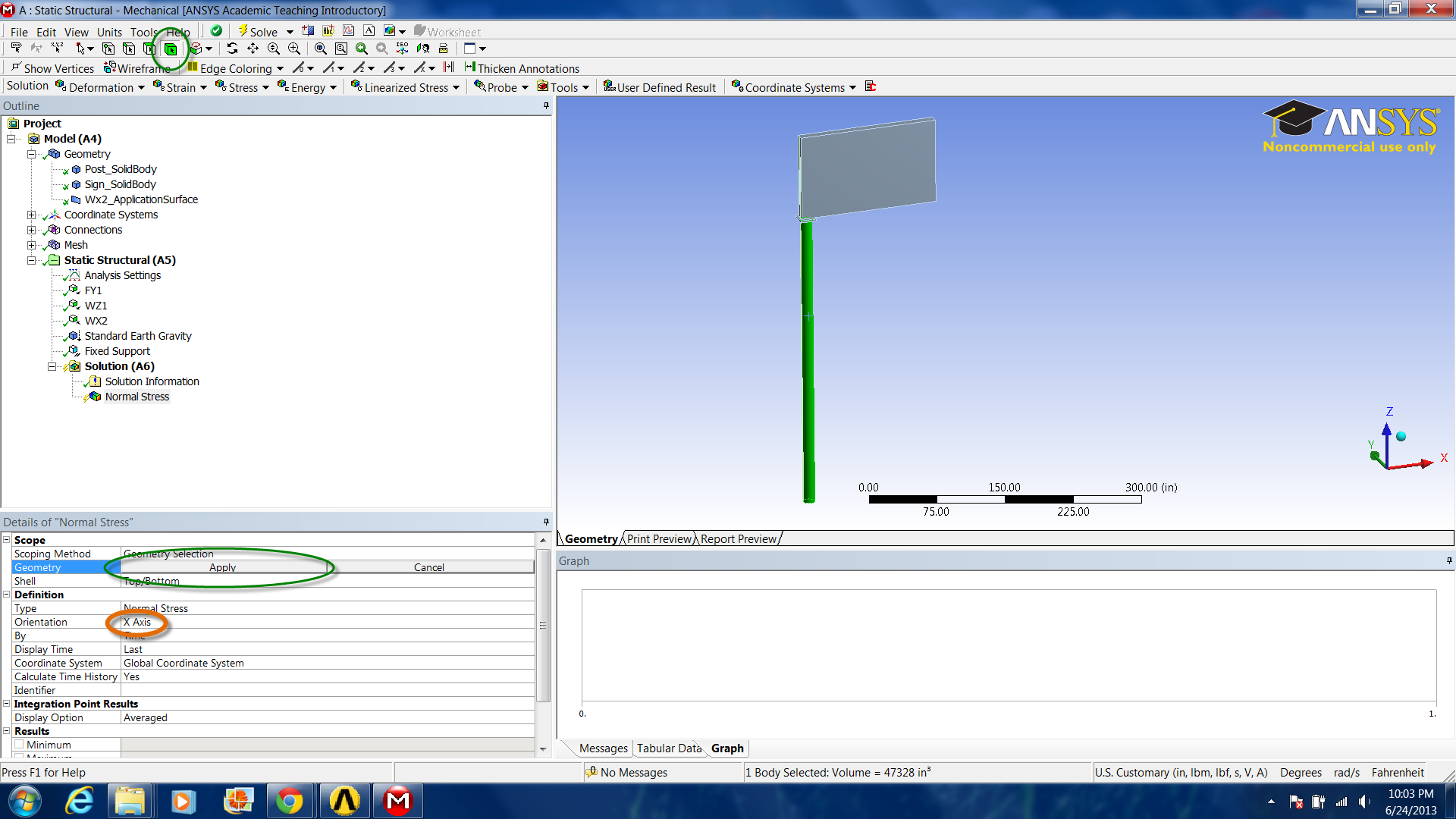Image resolution: width=1456 pixels, height=819 pixels.
Task: Switch to ISO view icon
Action: tap(403, 49)
